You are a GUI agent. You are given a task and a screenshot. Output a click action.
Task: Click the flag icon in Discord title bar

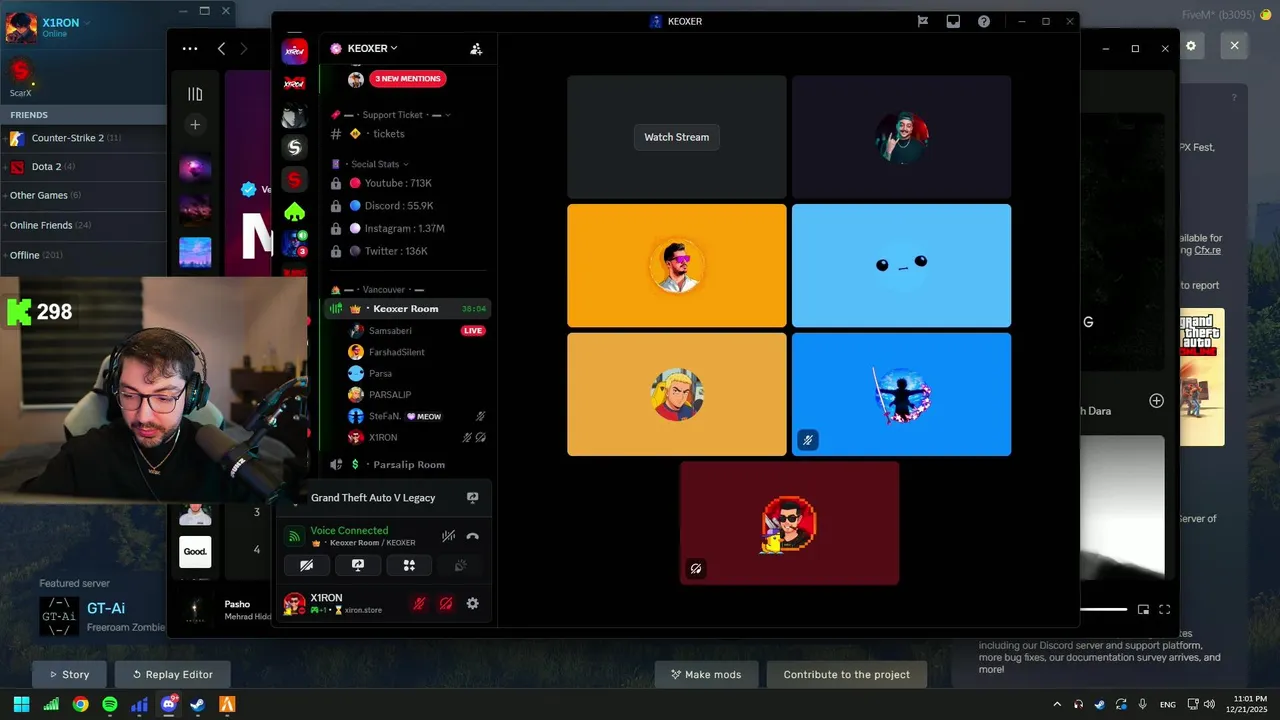(x=923, y=21)
